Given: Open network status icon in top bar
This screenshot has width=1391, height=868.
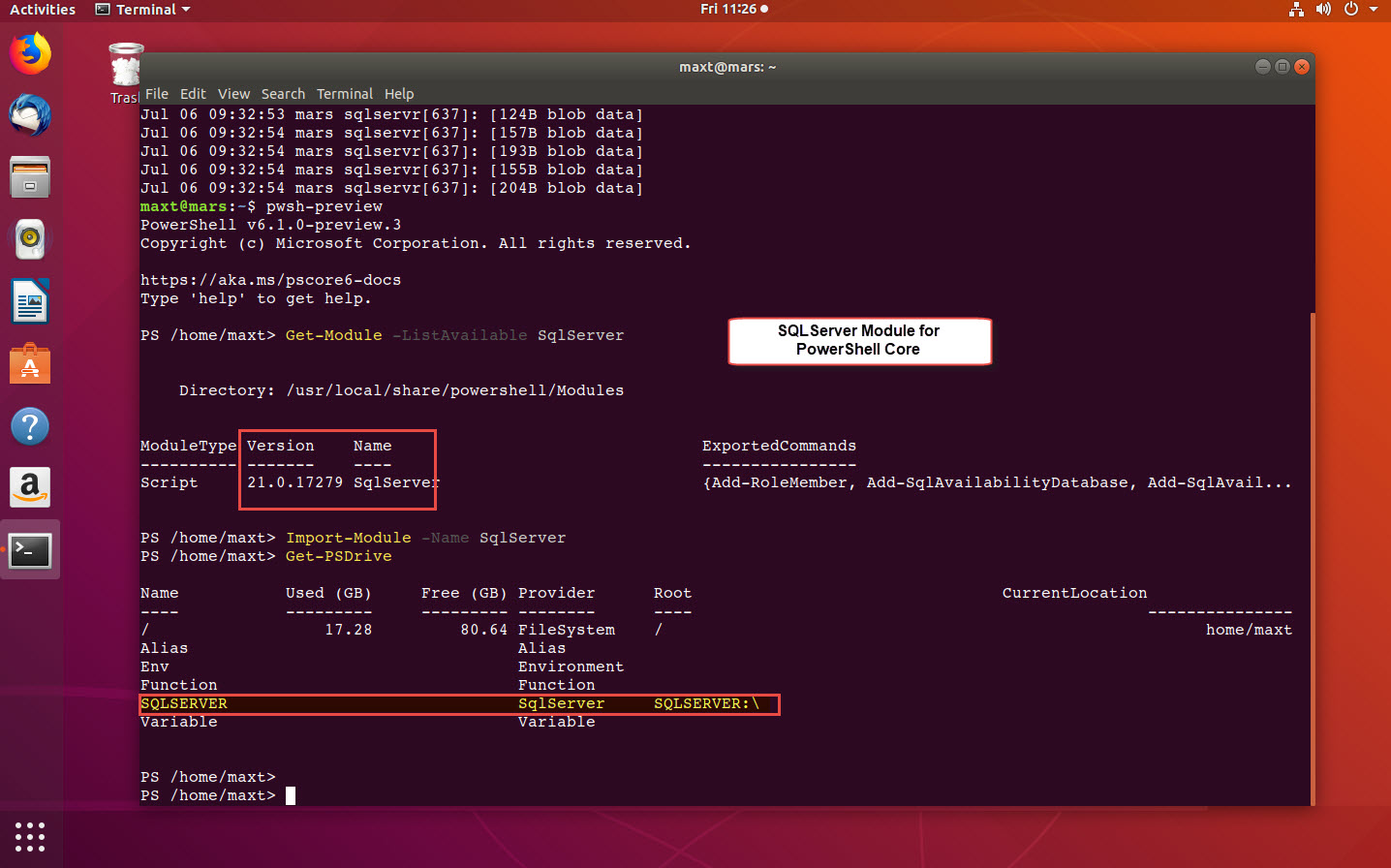Looking at the screenshot, I should [1296, 10].
